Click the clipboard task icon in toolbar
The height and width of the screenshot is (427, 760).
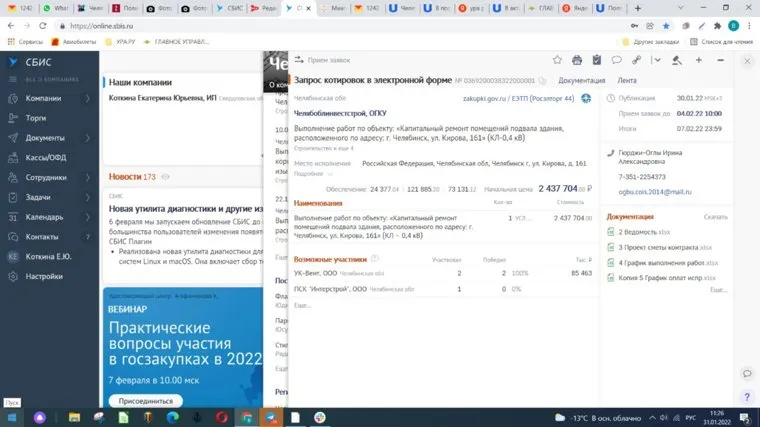596,60
